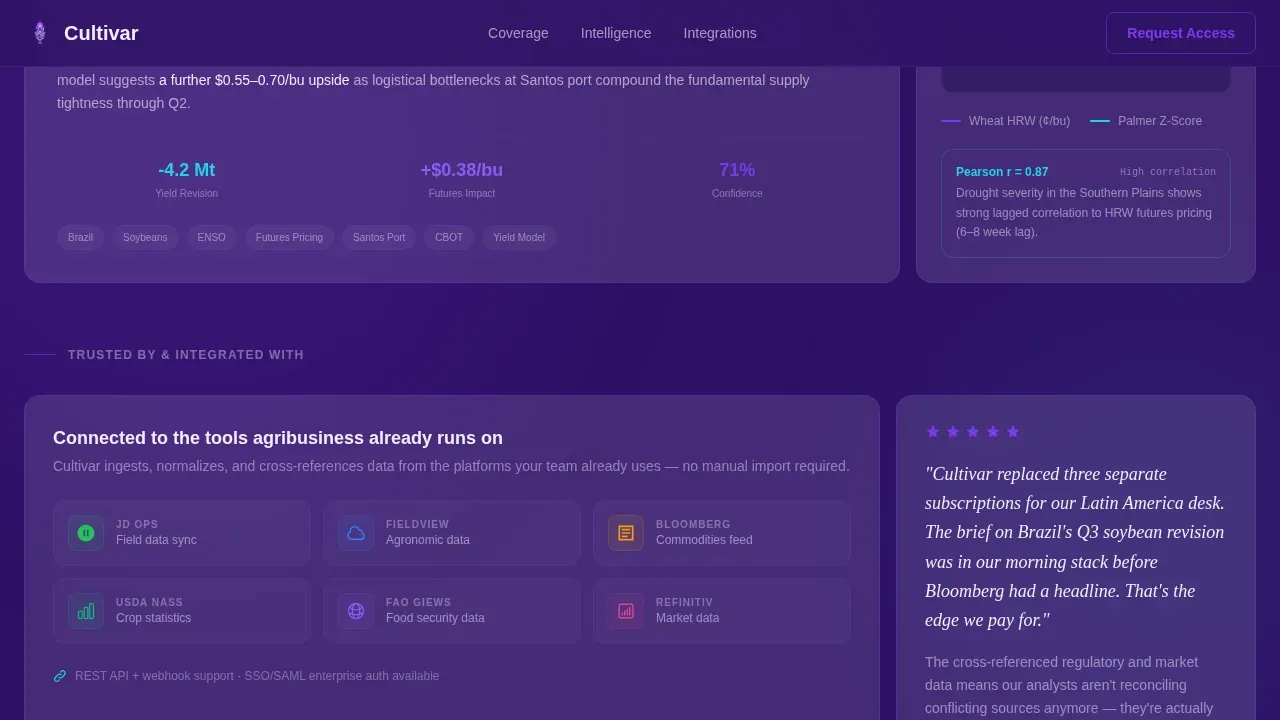1280x720 pixels.
Task: Click the High correlation label
Action: click(1168, 172)
